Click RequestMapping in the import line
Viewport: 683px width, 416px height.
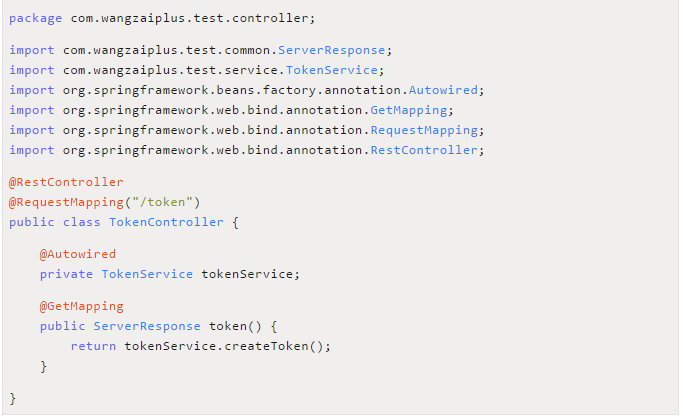coord(427,130)
